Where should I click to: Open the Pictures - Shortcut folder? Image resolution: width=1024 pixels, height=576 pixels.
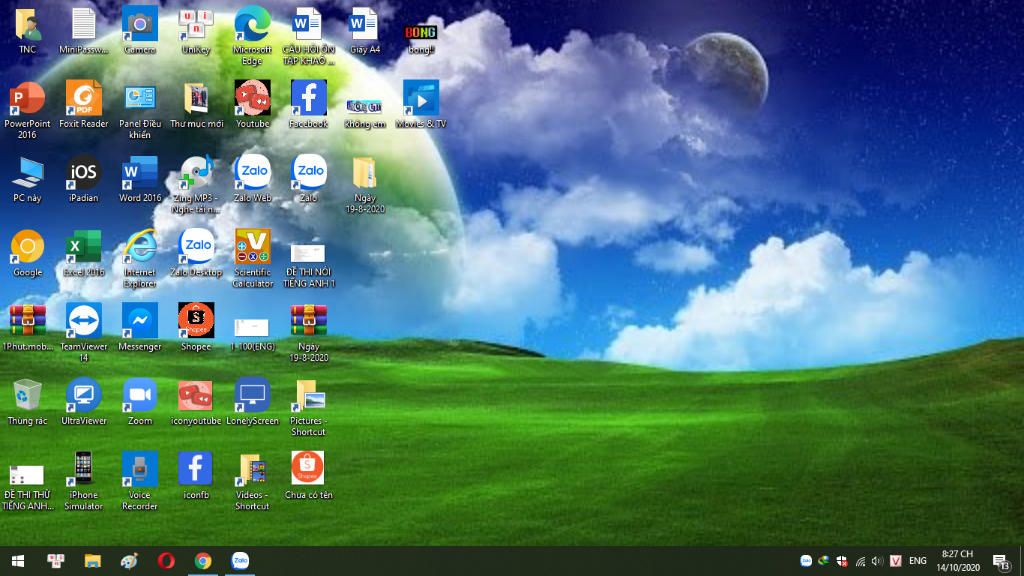(x=308, y=396)
